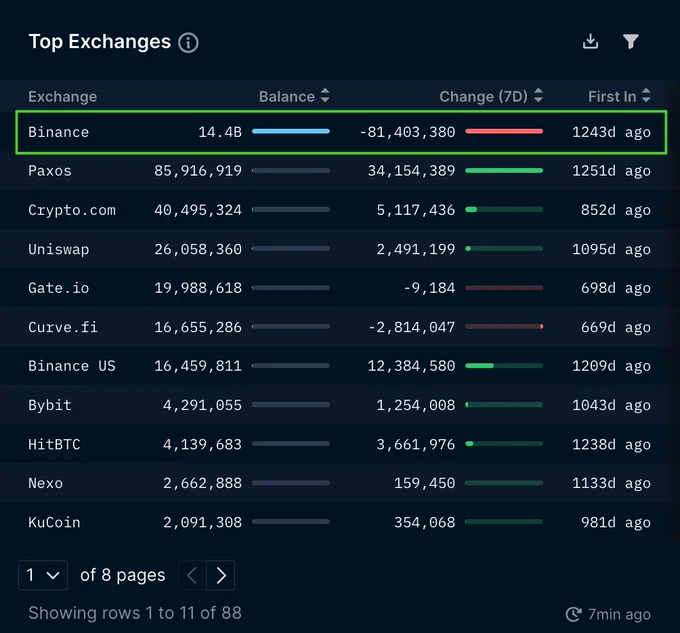Select the HitBTC exchange name
Viewport: 680px width, 633px height.
(54, 444)
